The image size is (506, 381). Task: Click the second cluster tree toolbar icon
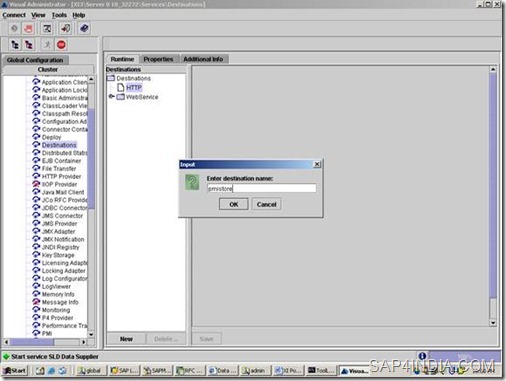coord(29,44)
